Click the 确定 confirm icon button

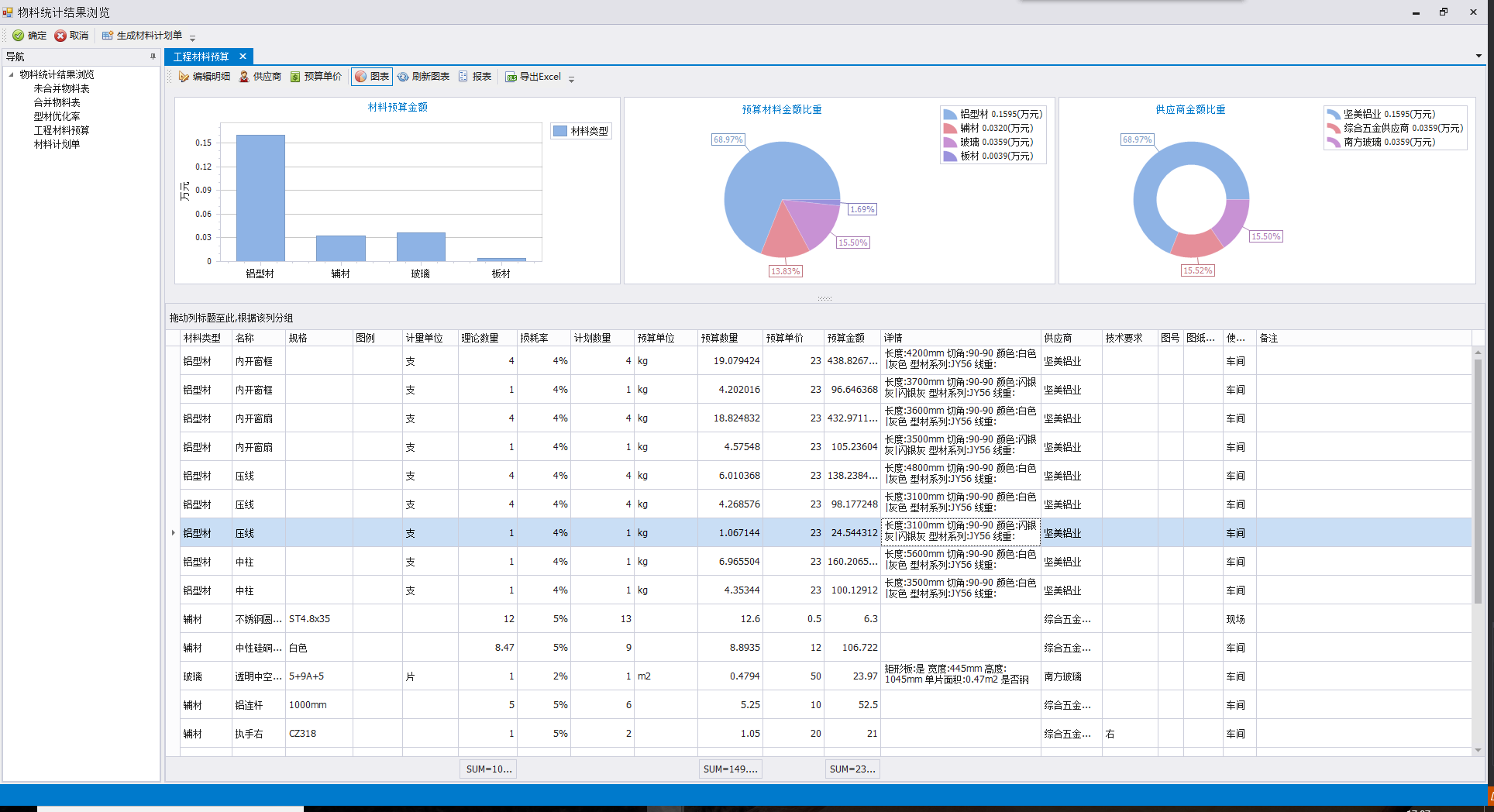pyautogui.click(x=19, y=36)
